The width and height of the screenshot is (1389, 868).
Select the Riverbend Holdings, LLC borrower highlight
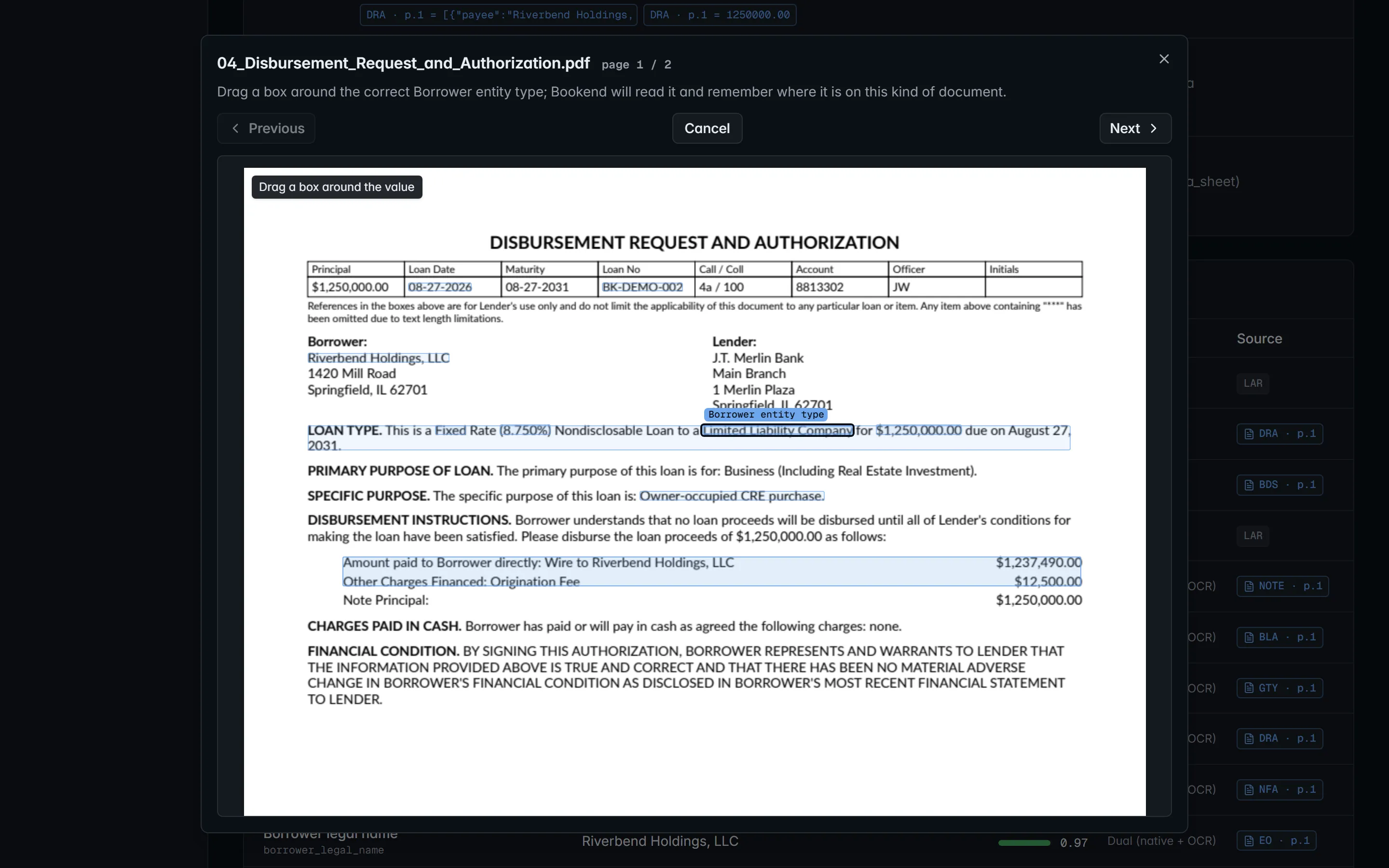pos(378,358)
